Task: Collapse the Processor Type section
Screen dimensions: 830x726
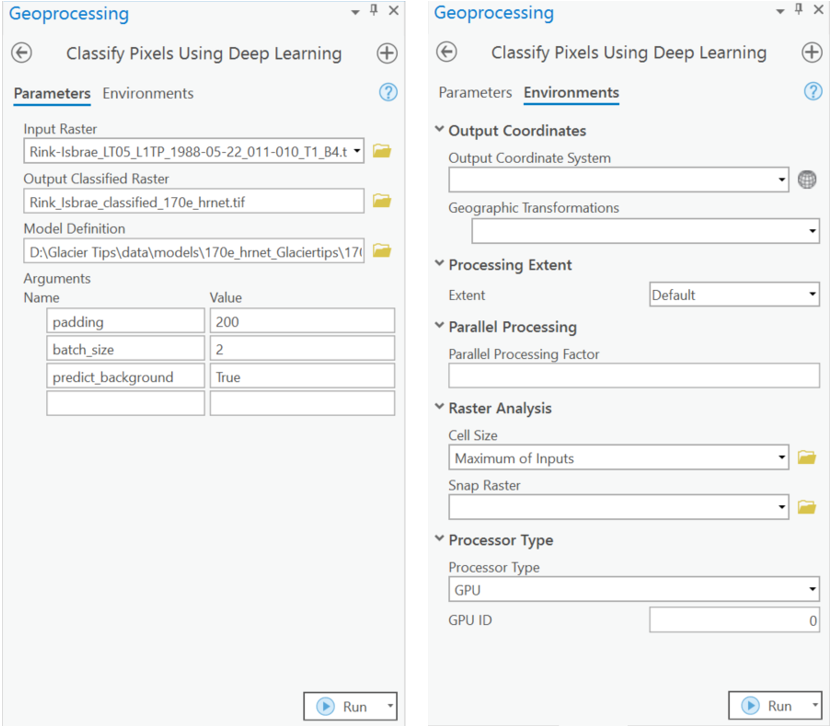Action: click(439, 540)
